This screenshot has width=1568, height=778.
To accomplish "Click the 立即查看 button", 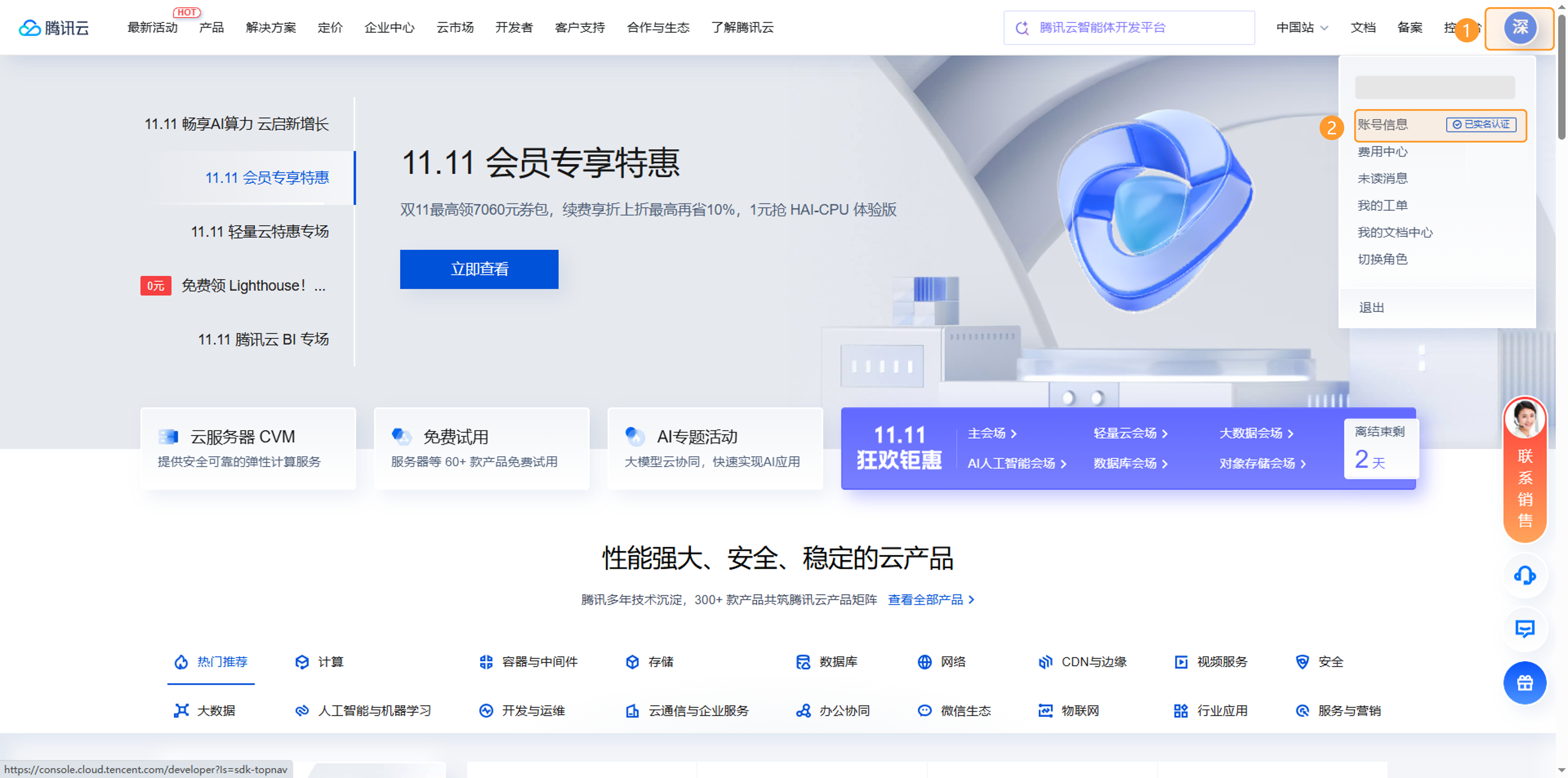I will [479, 269].
